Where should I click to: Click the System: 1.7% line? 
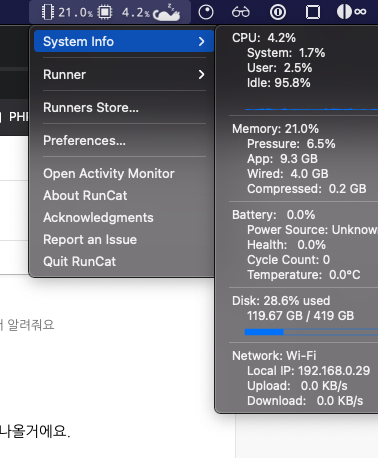pyautogui.click(x=286, y=53)
